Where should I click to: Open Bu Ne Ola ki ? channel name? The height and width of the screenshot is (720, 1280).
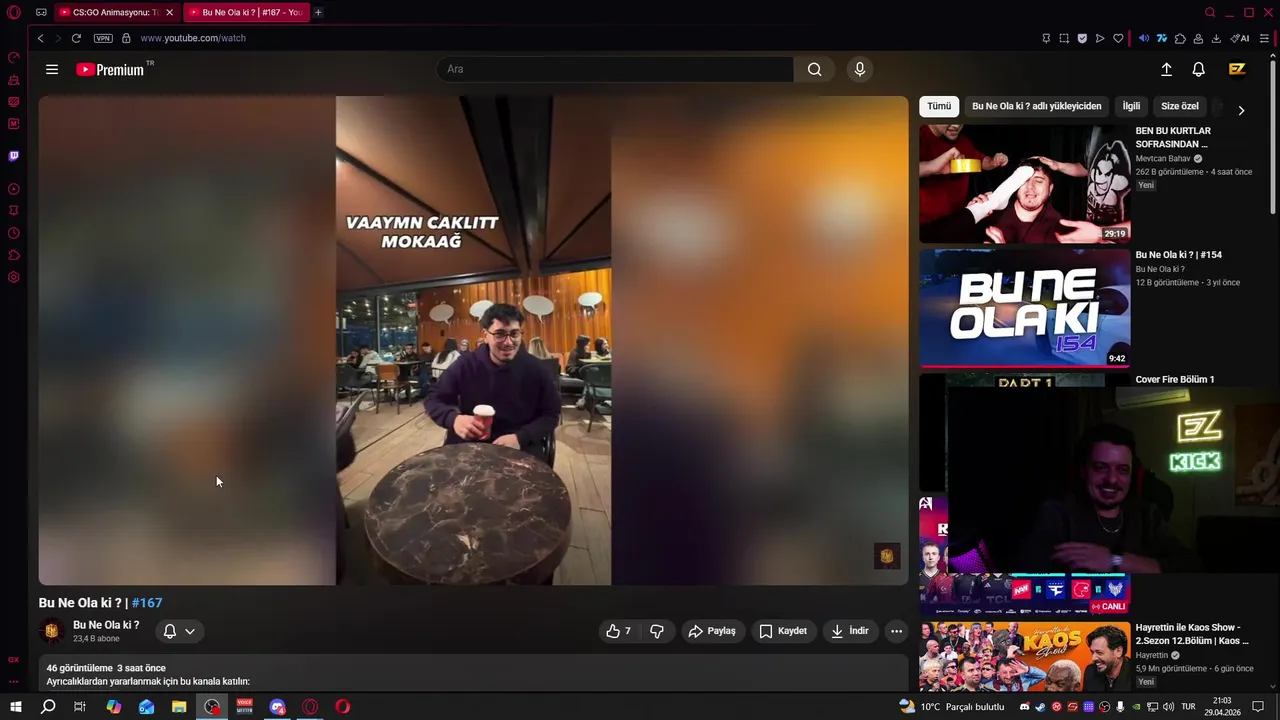(106, 625)
